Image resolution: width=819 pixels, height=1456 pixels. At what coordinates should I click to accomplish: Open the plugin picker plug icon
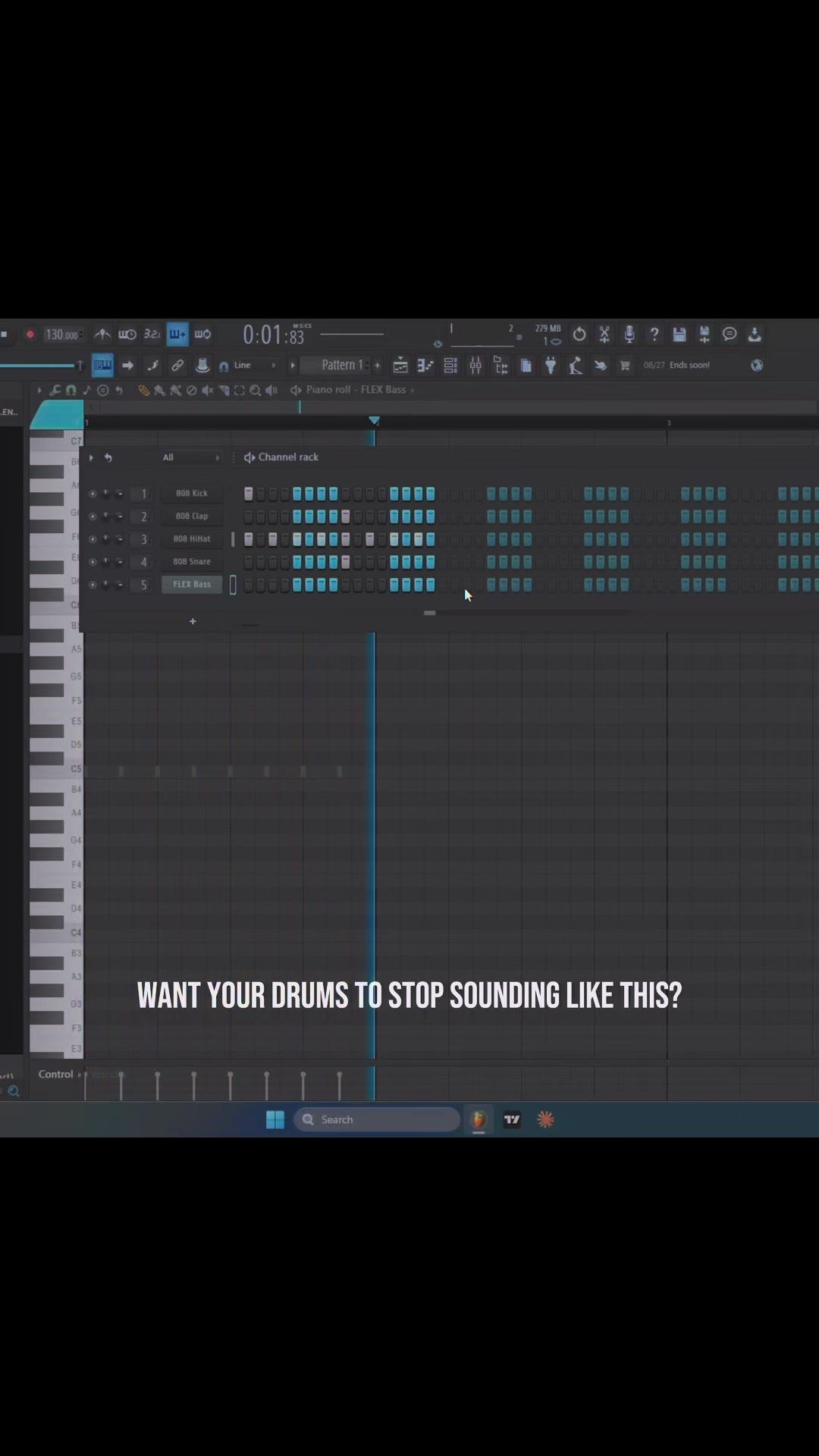point(551,366)
